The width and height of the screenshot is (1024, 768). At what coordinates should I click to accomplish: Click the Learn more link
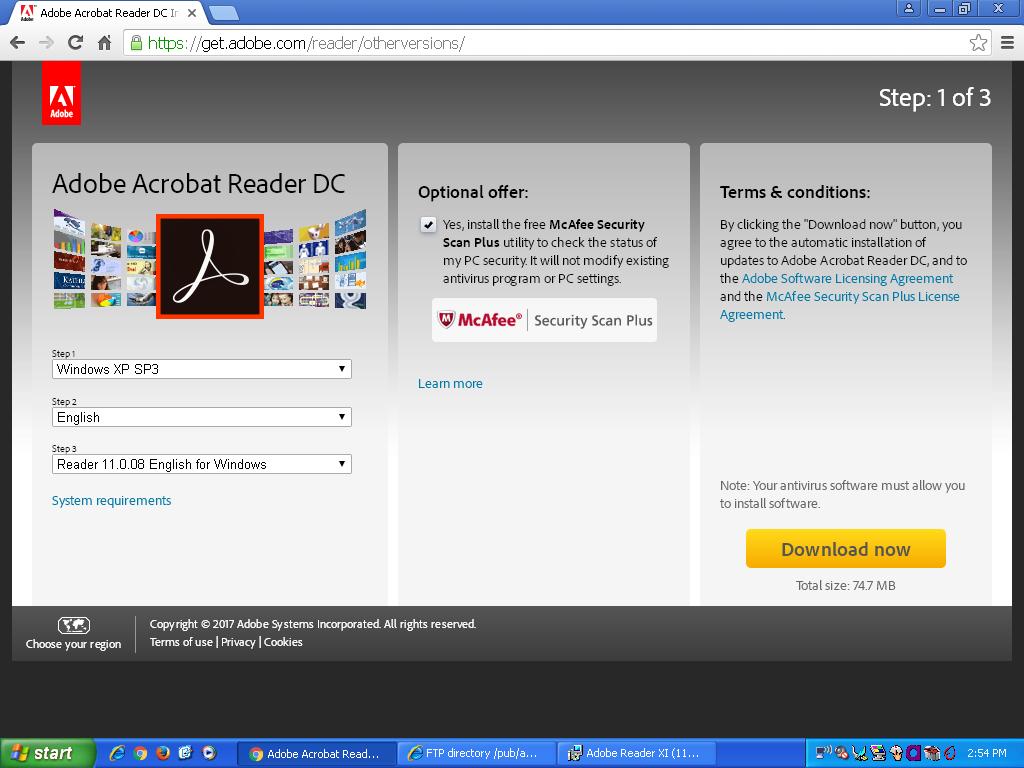[x=450, y=384]
